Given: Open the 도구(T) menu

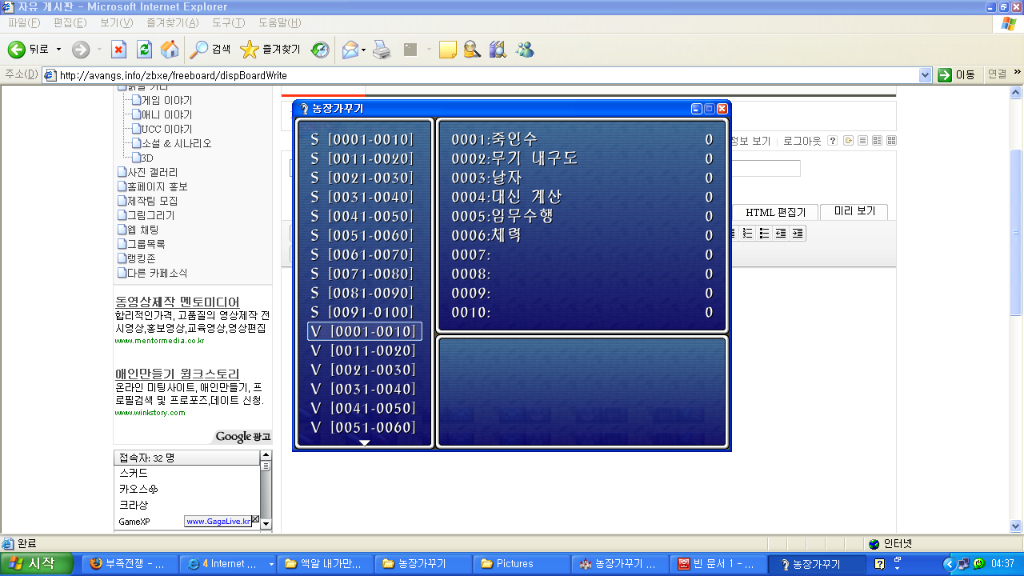Looking at the screenshot, I should (228, 23).
